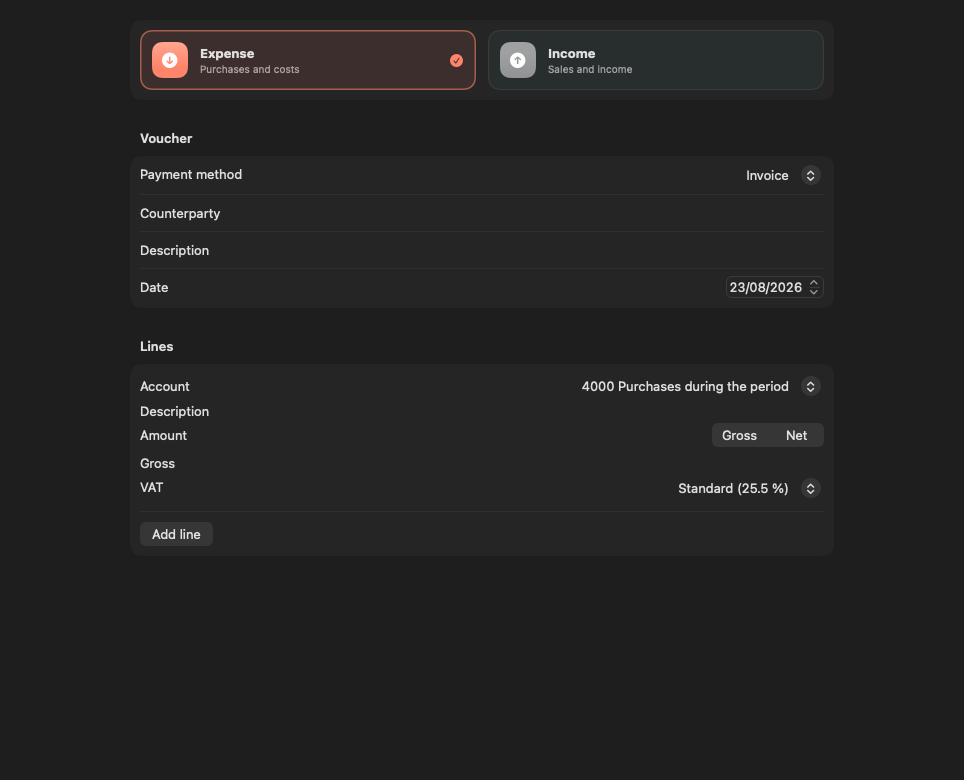Viewport: 964px width, 780px height.
Task: Click the Gross amount input field
Action: 482,463
